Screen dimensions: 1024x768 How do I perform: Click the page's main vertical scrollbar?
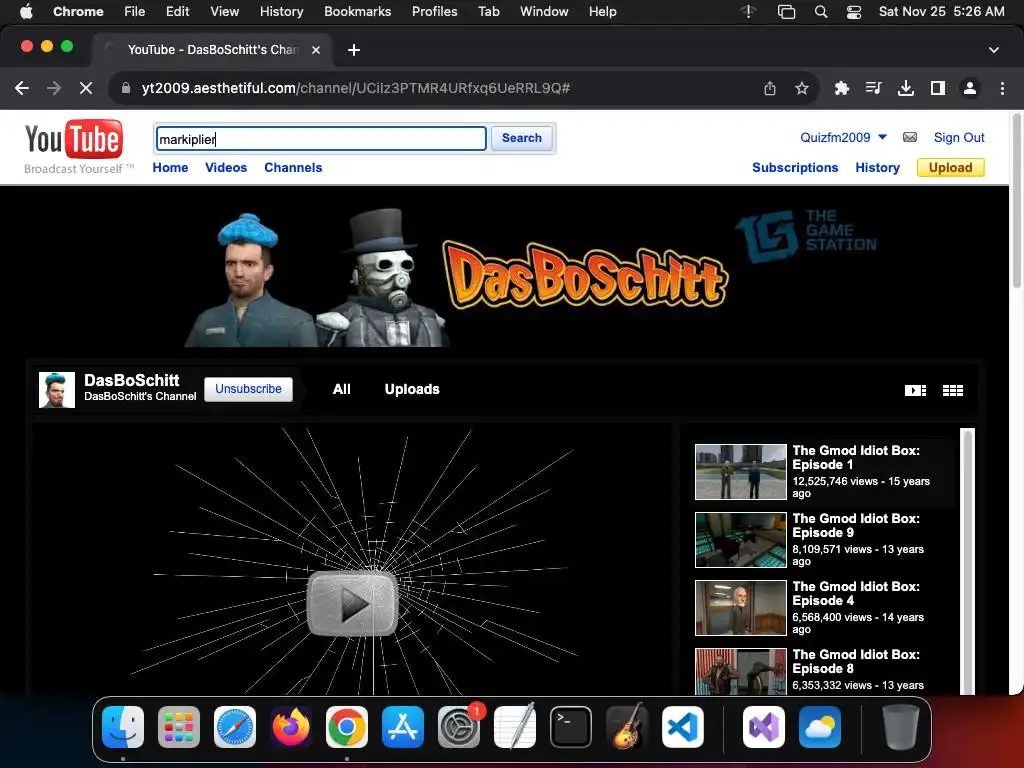tap(1016, 199)
